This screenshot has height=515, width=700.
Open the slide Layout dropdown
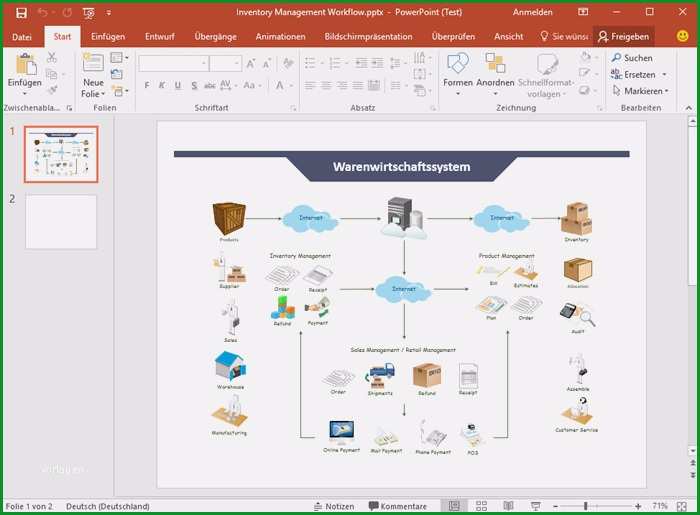click(x=119, y=58)
